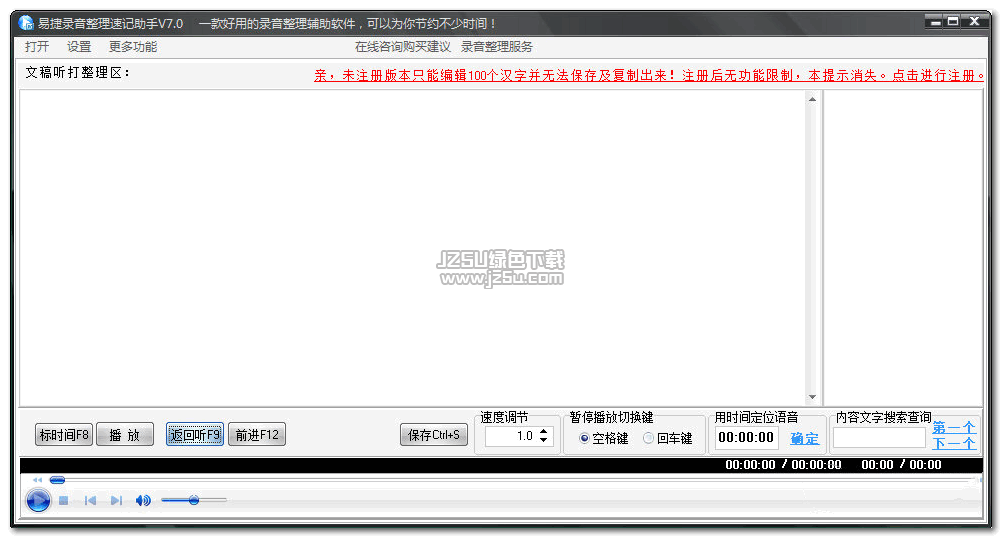The width and height of the screenshot is (1003, 539).
Task: Click the text area scrollbar down arrow
Action: 812,397
